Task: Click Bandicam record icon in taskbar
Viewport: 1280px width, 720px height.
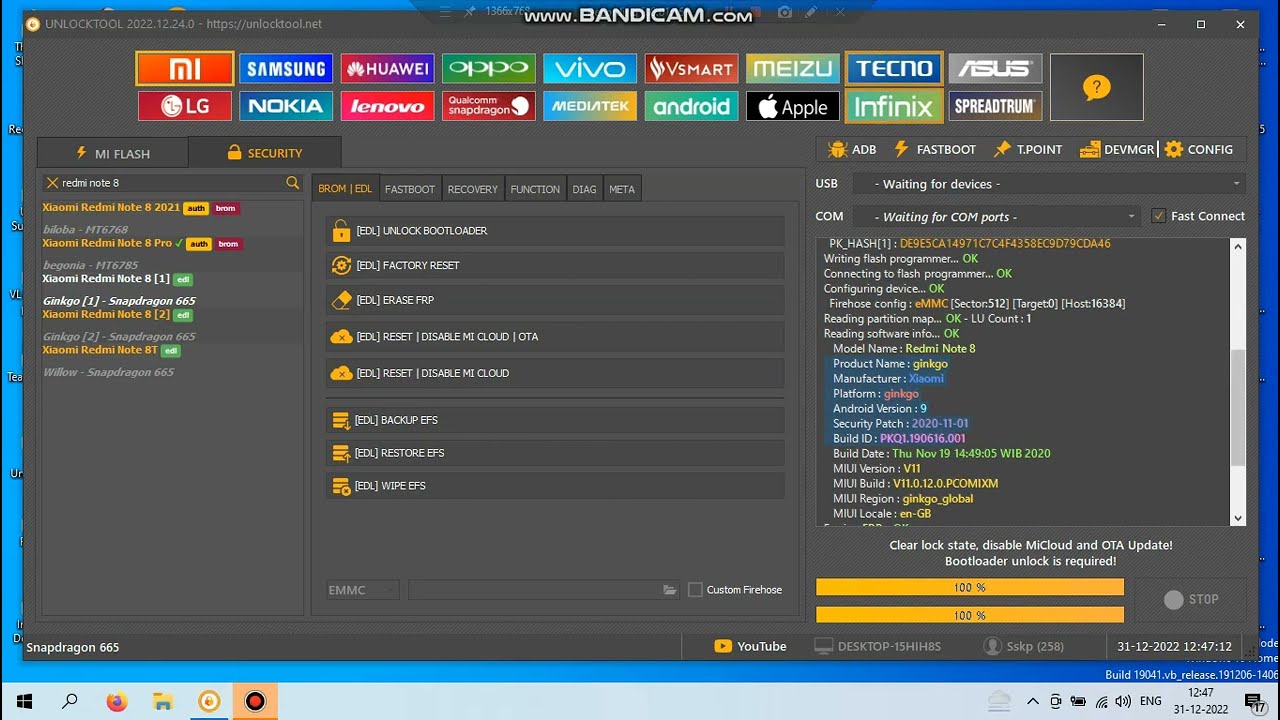Action: [255, 701]
